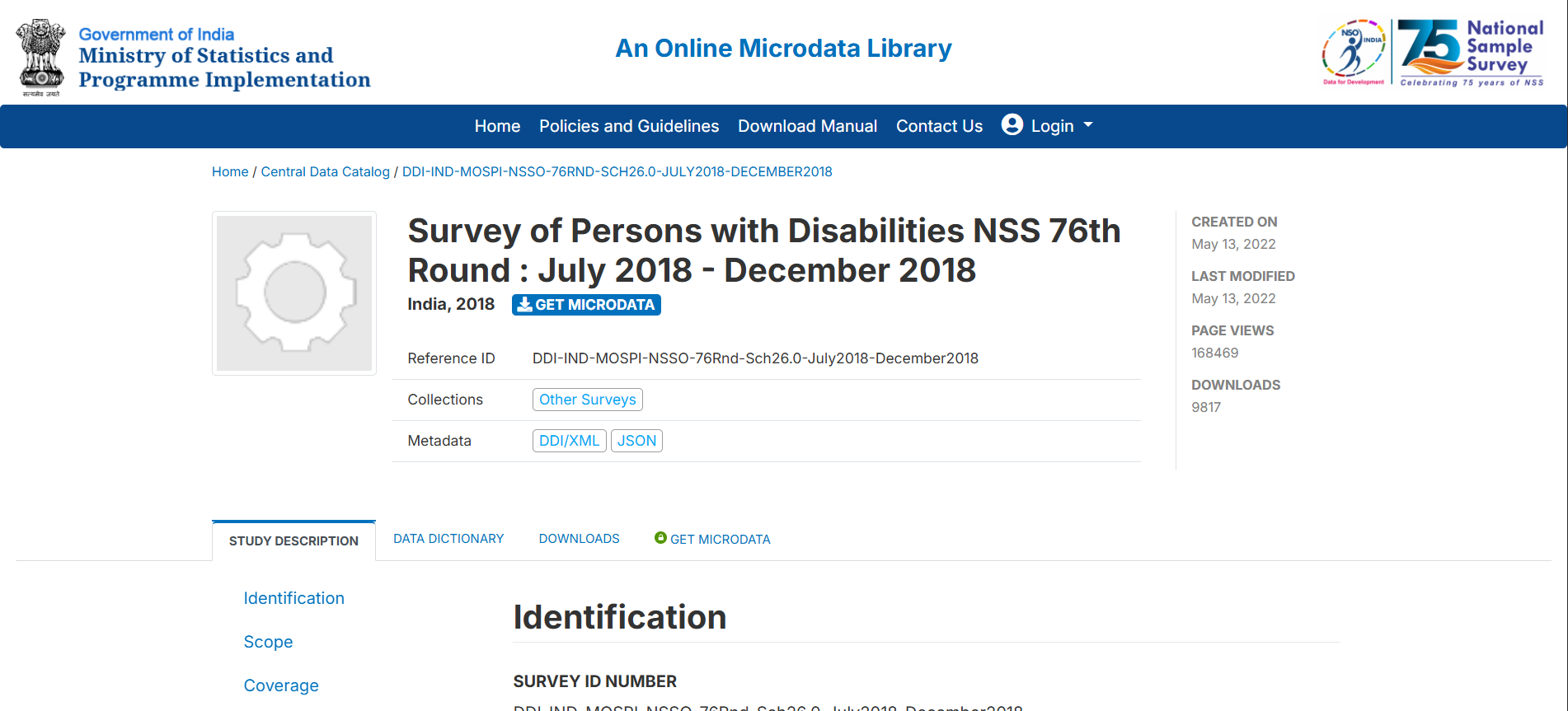Click the green lock icon beside Get Microdata tab
This screenshot has height=711, width=1568.
(660, 538)
